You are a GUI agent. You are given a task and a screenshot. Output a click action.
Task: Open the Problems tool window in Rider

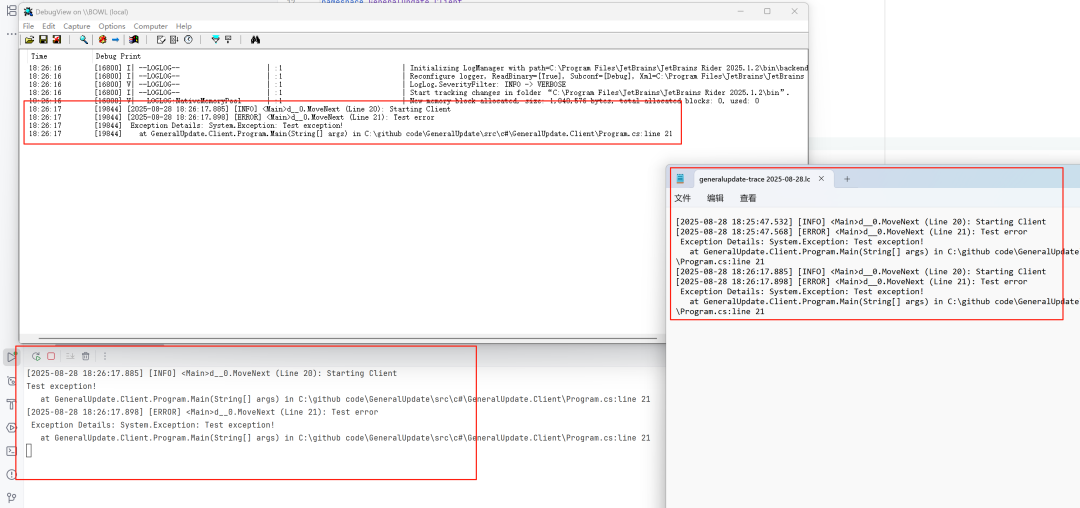tap(11, 474)
